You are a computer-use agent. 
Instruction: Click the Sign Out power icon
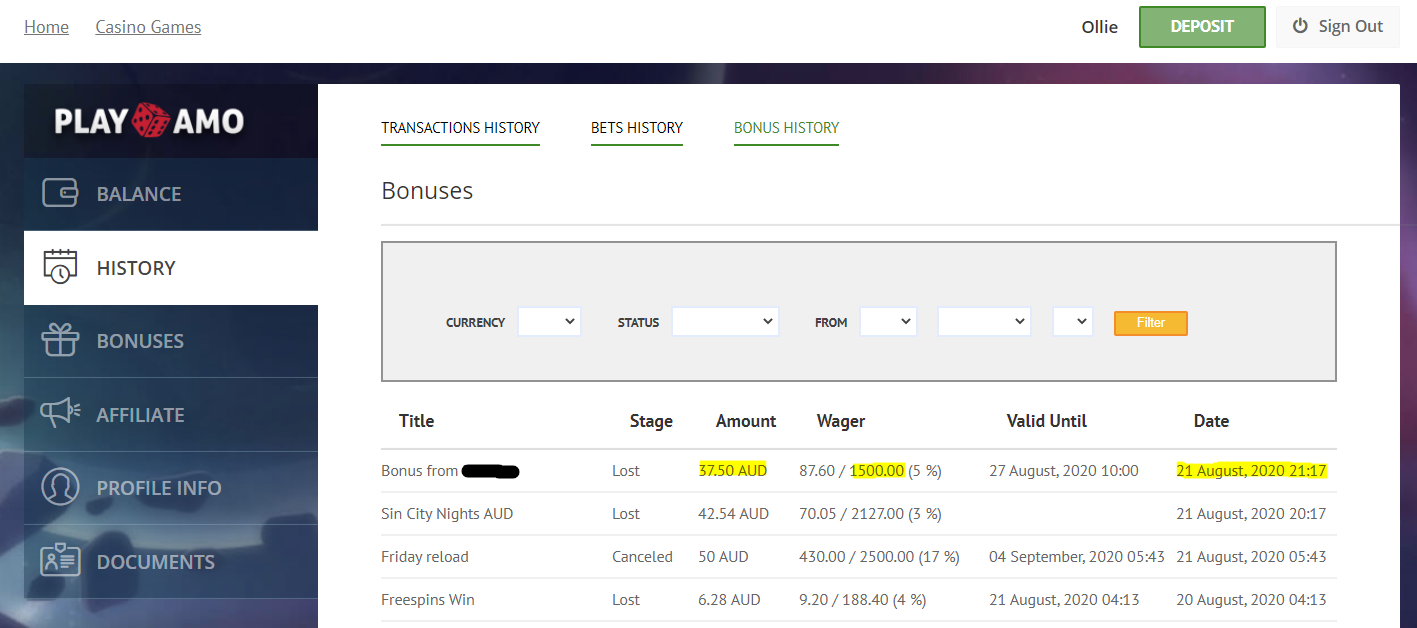[x=1300, y=27]
